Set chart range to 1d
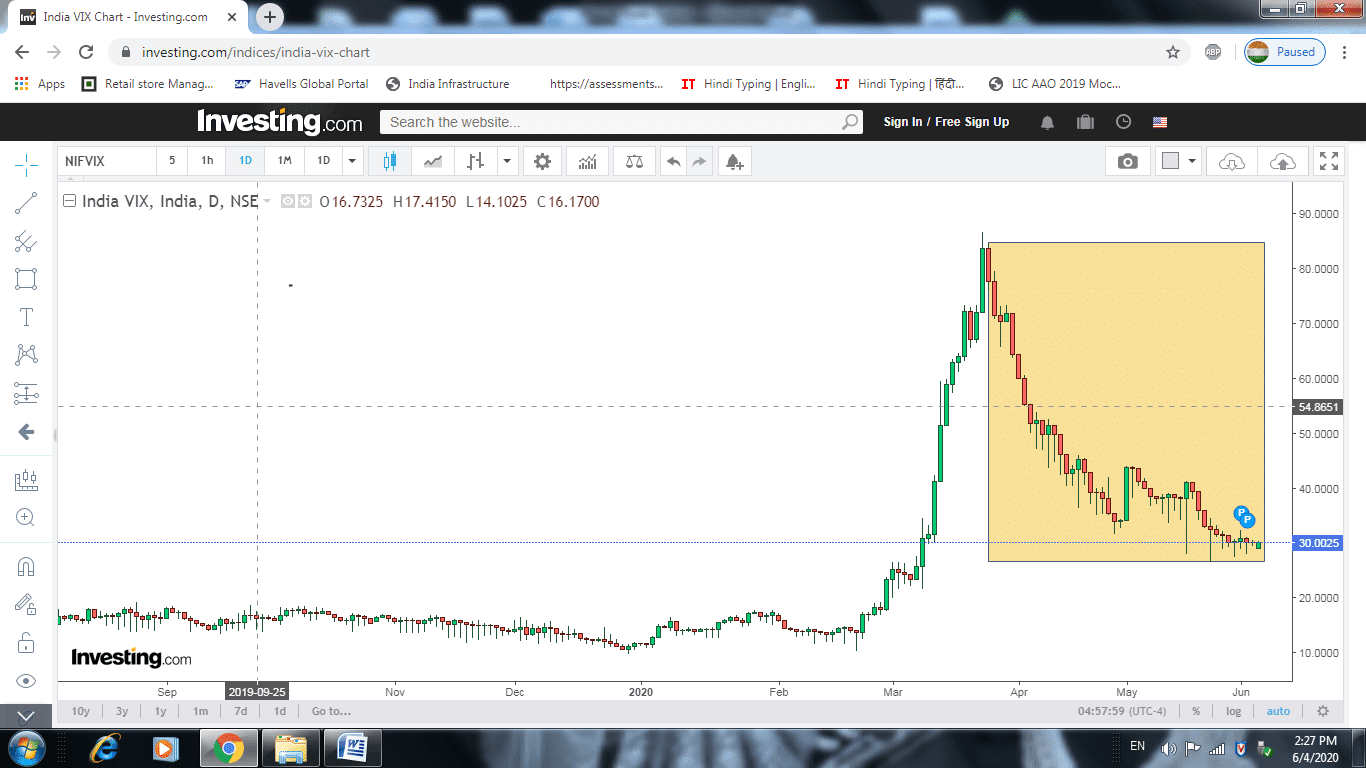The height and width of the screenshot is (768, 1366). [280, 711]
